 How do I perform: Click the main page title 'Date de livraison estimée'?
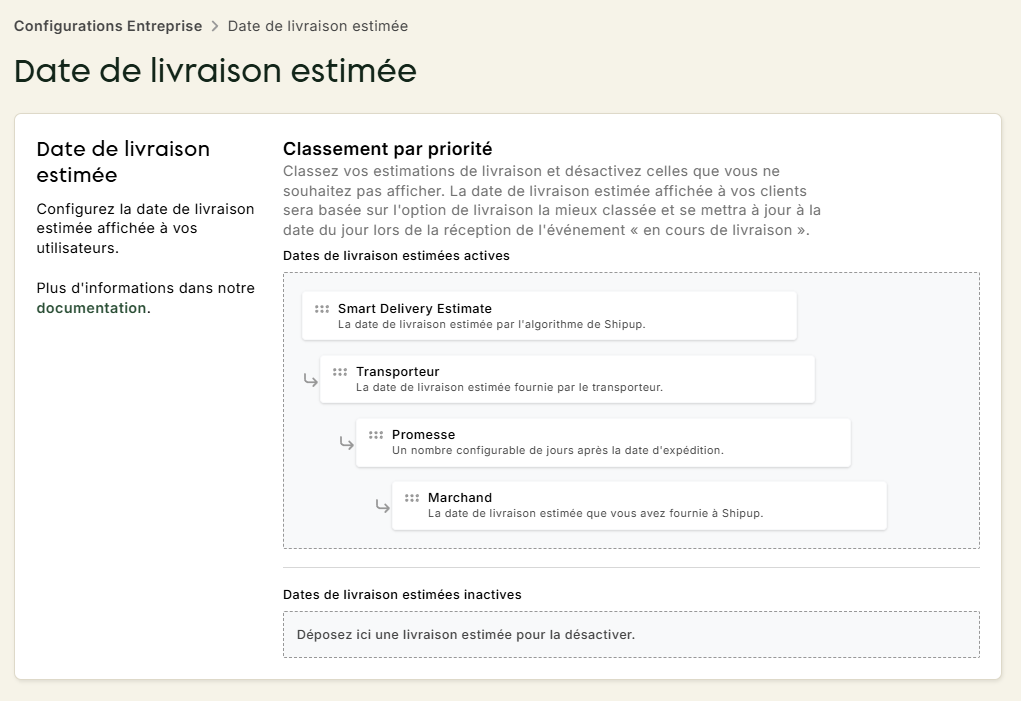coord(215,70)
